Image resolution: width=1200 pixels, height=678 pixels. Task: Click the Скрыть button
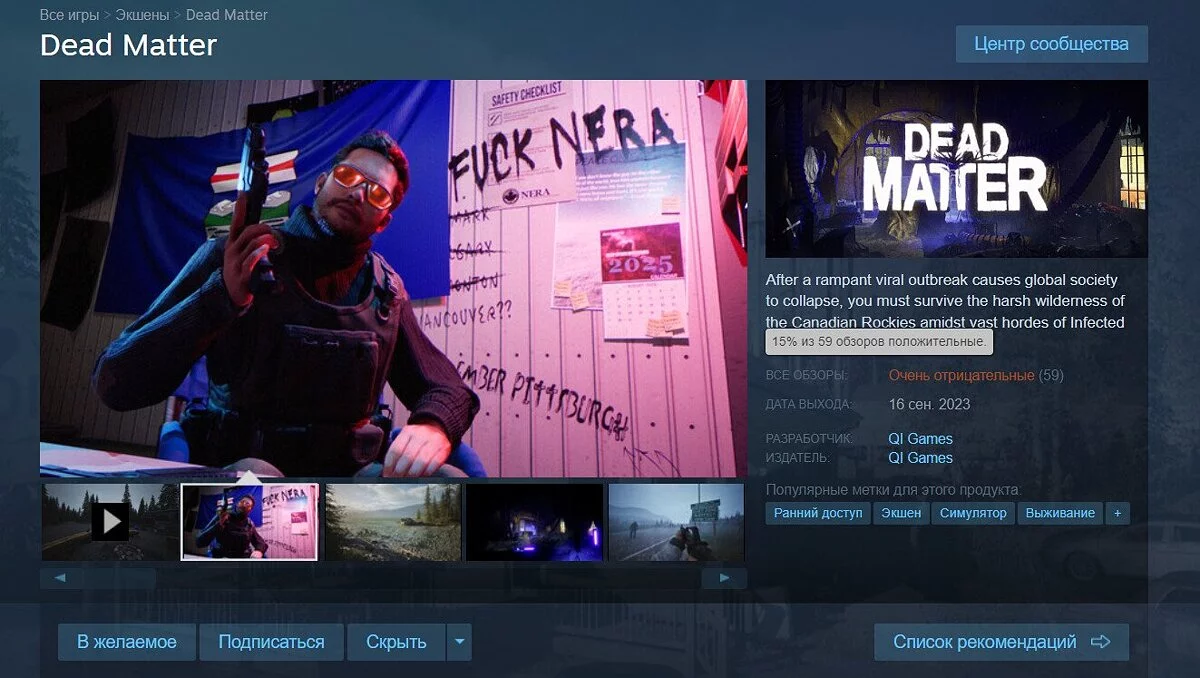[396, 642]
